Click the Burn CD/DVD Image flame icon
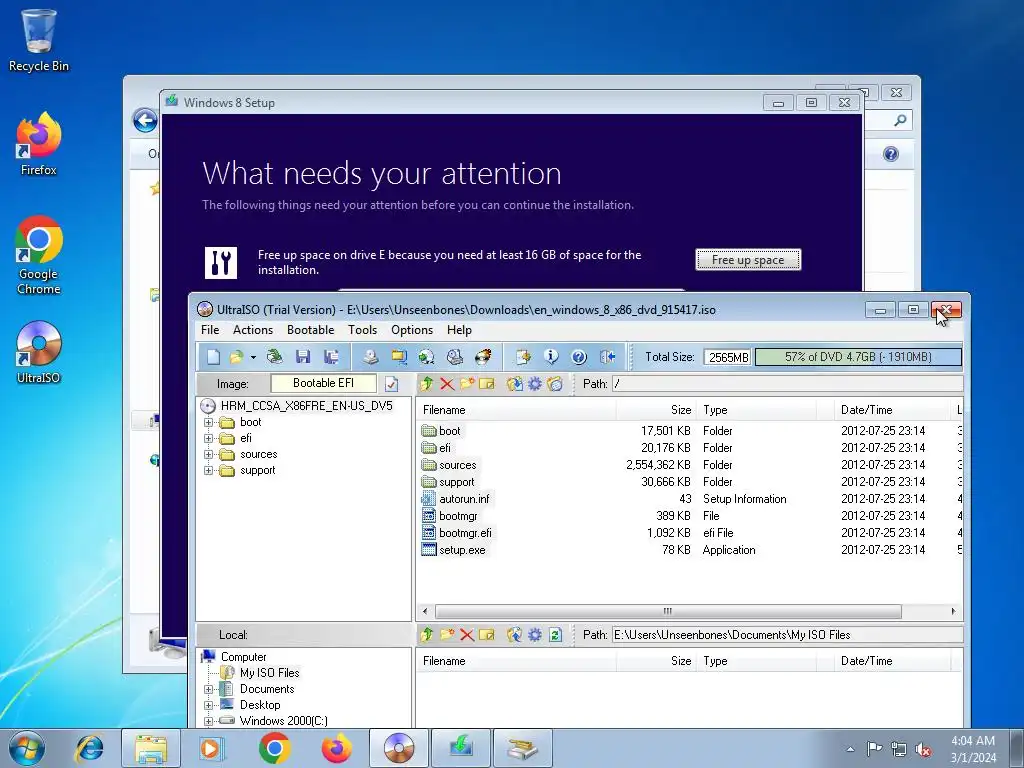Image resolution: width=1024 pixels, height=768 pixels. tap(483, 357)
